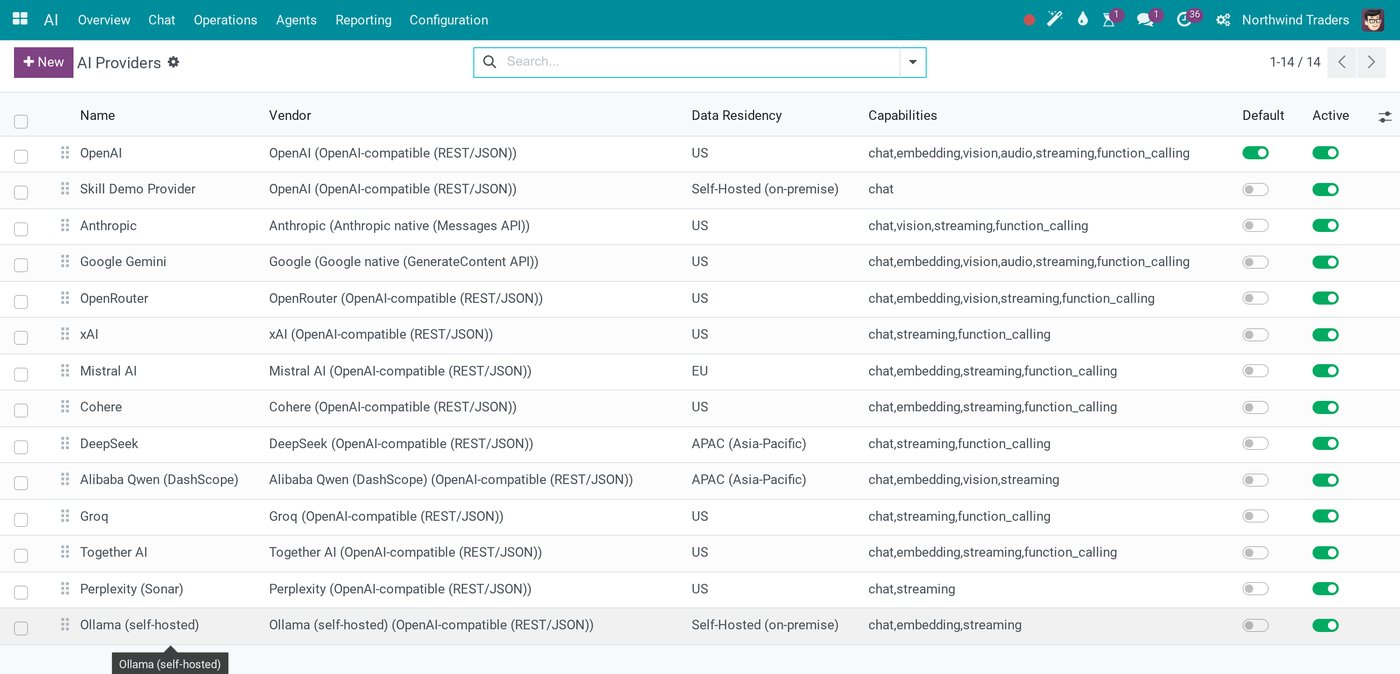
Task: Check the Anthropic row checkbox
Action: (x=21, y=229)
